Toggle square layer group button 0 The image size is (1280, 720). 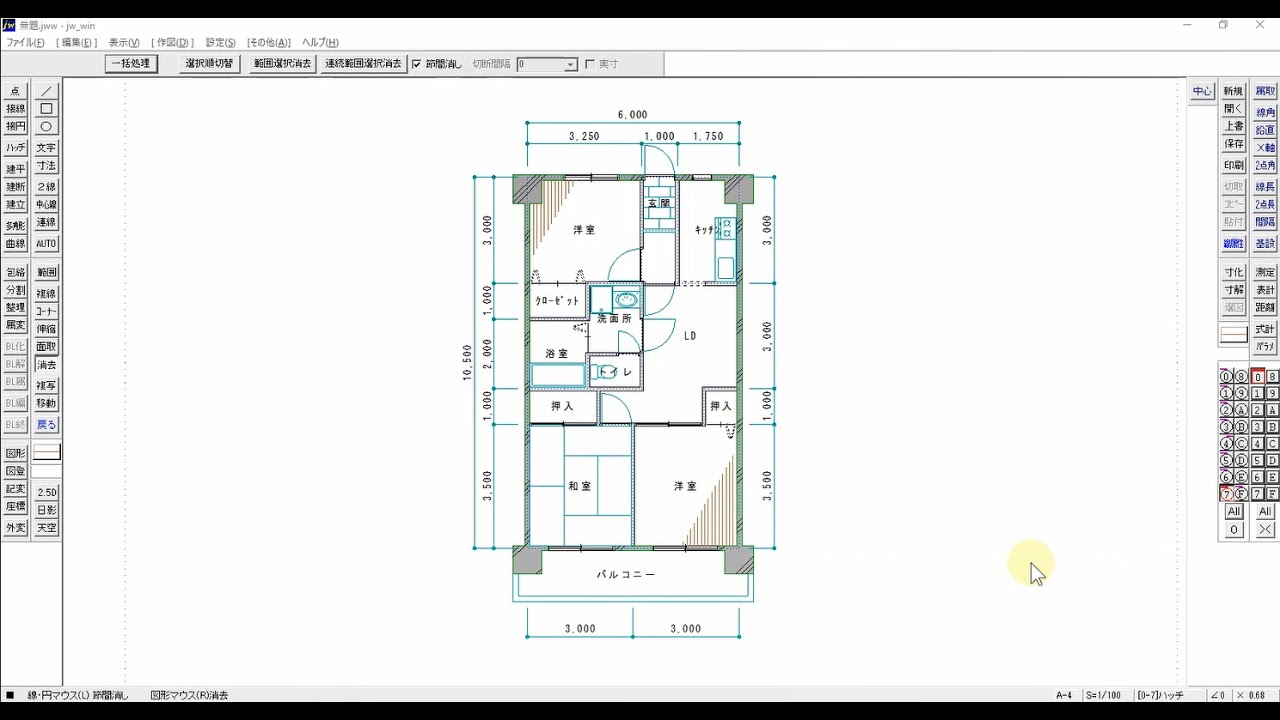[x=1258, y=377]
